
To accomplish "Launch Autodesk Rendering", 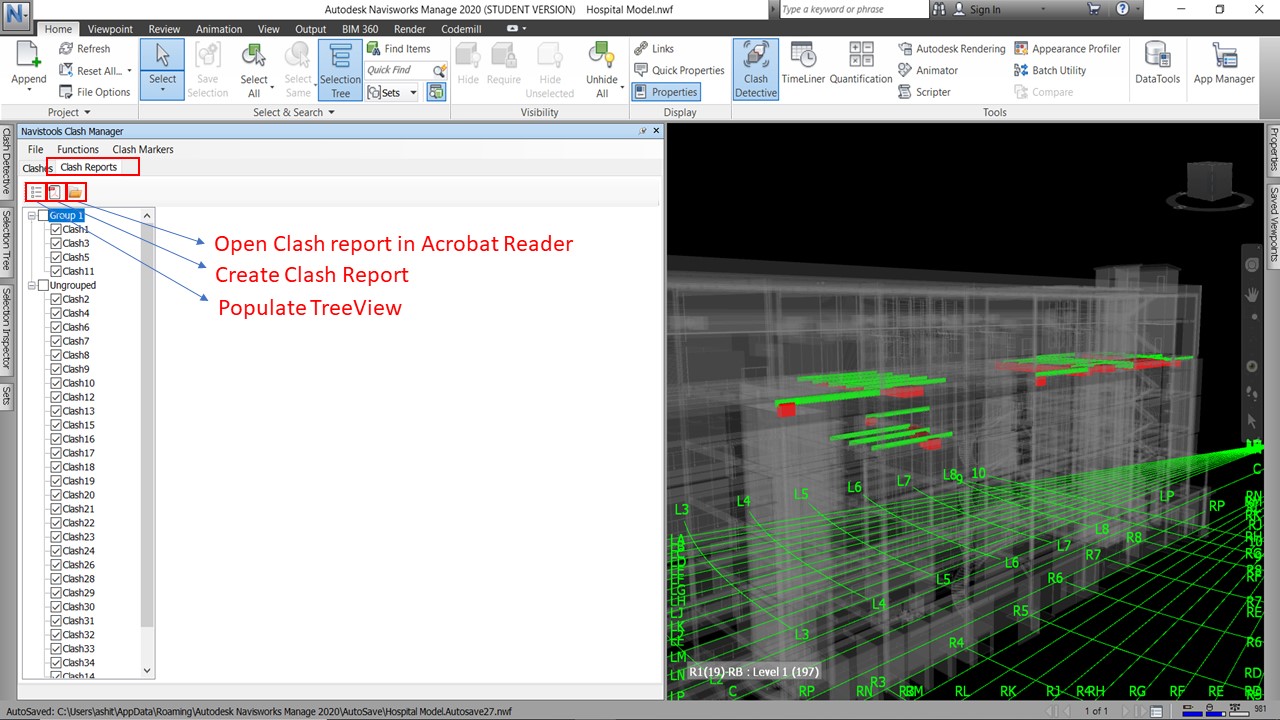I will (952, 48).
